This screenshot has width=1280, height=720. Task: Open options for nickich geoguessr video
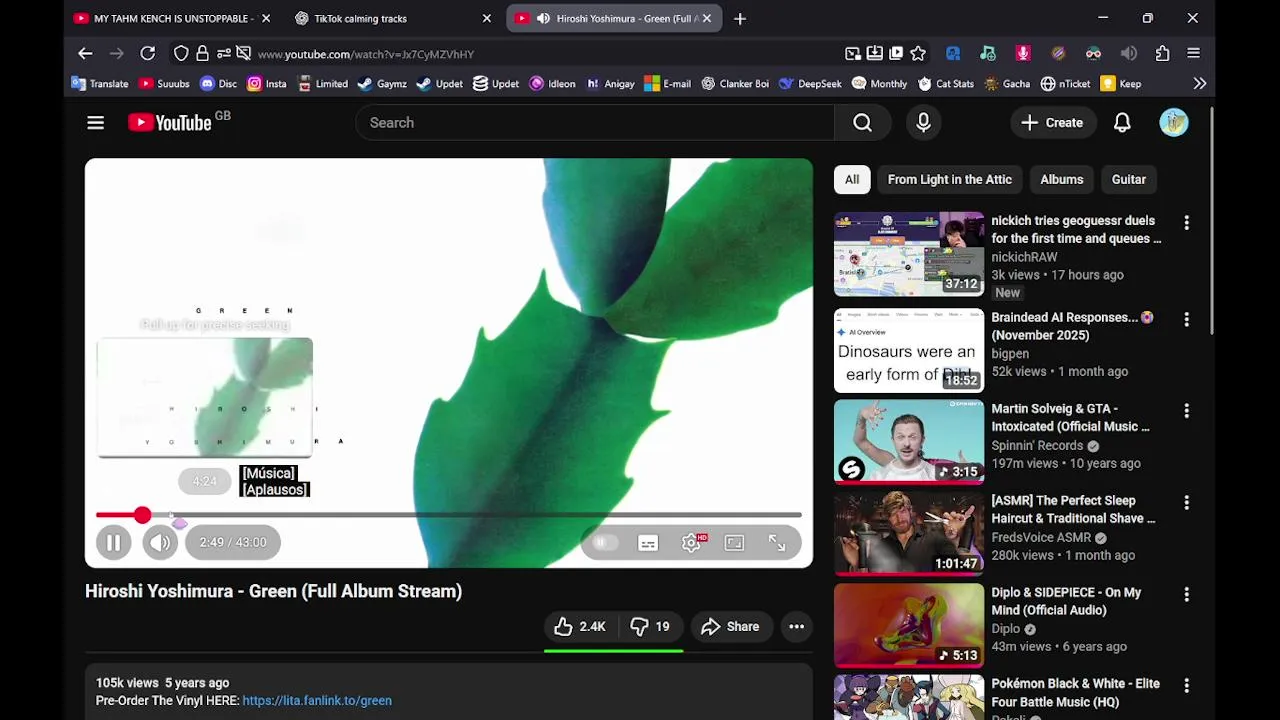(x=1186, y=223)
